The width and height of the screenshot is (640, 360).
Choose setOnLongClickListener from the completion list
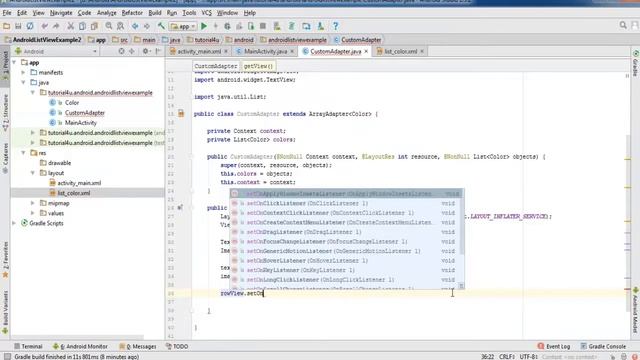(345, 280)
